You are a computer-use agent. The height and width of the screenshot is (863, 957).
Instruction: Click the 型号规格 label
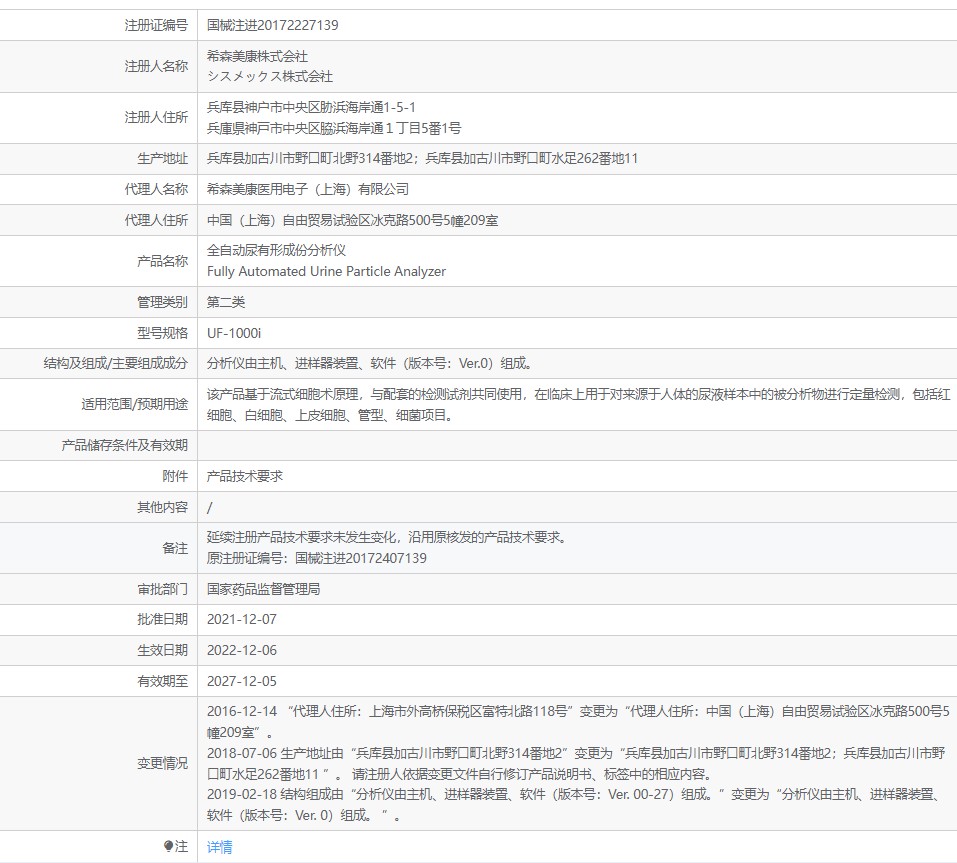click(x=162, y=333)
